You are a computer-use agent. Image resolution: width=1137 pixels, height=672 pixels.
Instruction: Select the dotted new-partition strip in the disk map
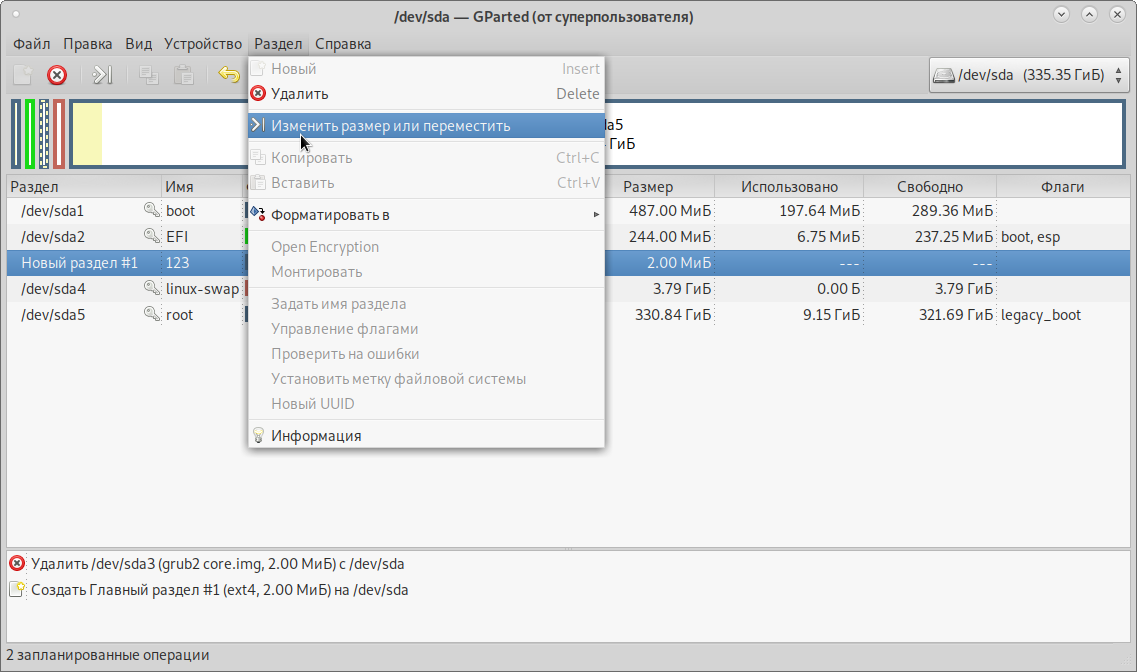[x=44, y=134]
